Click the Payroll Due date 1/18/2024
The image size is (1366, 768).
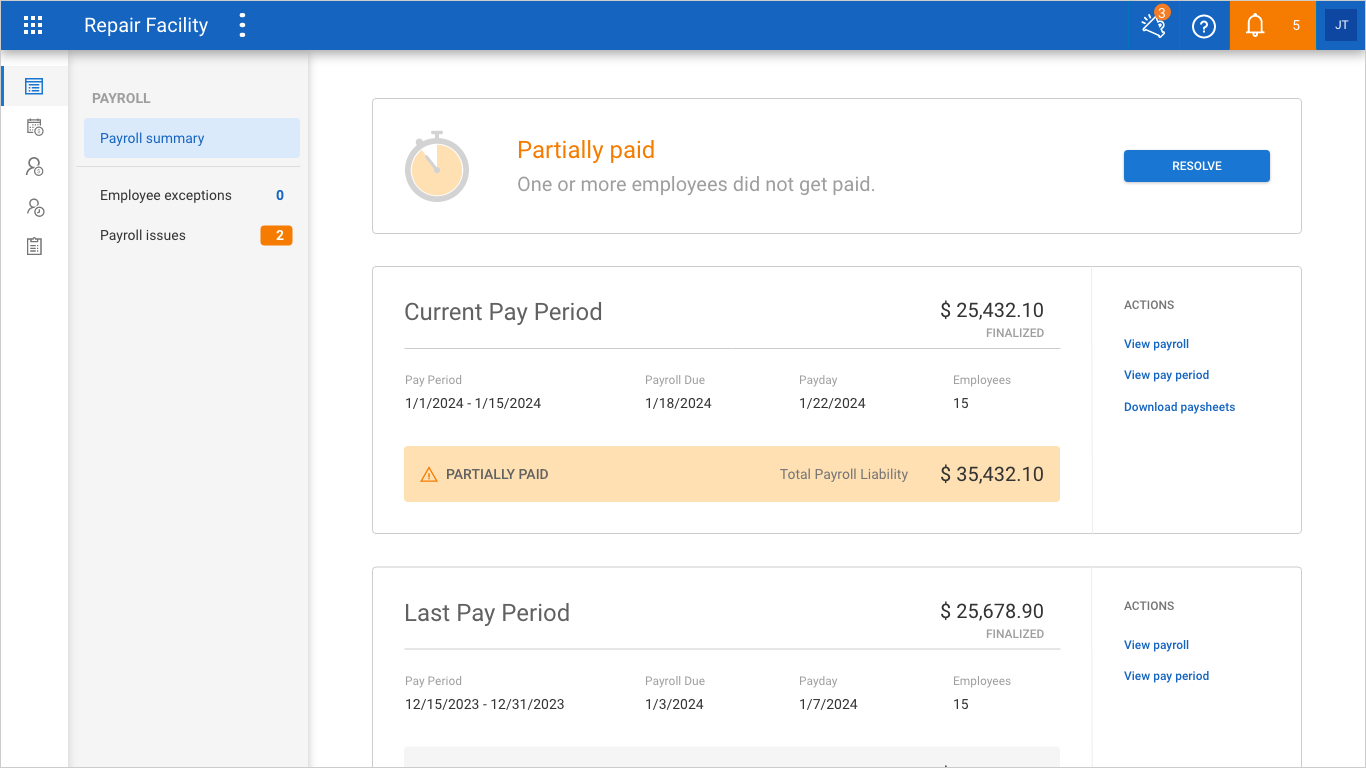coord(678,404)
